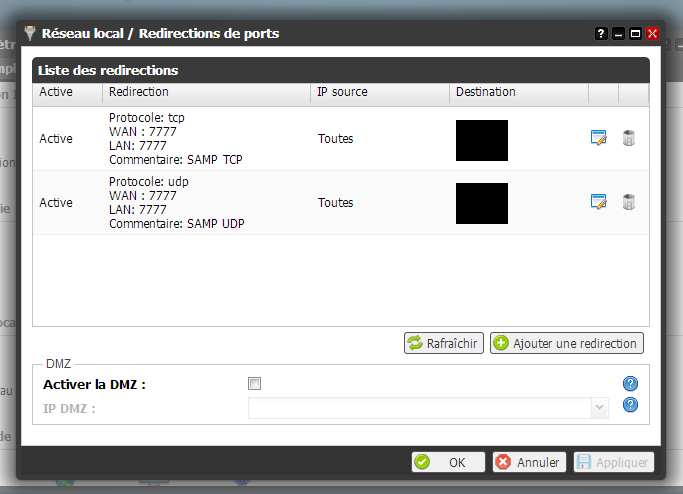Enable the Activer la DMZ checkbox

(254, 384)
